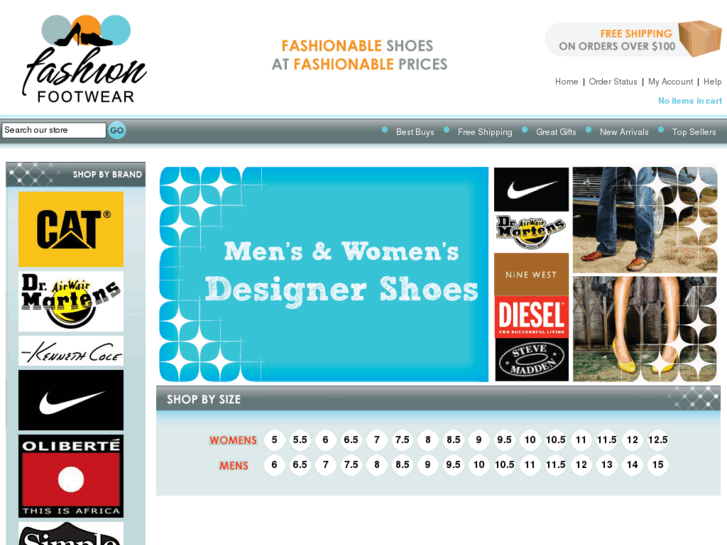Open the Nike logo in Shop By Brand sidebar
Screen dimensions: 727x545
[x=71, y=400]
